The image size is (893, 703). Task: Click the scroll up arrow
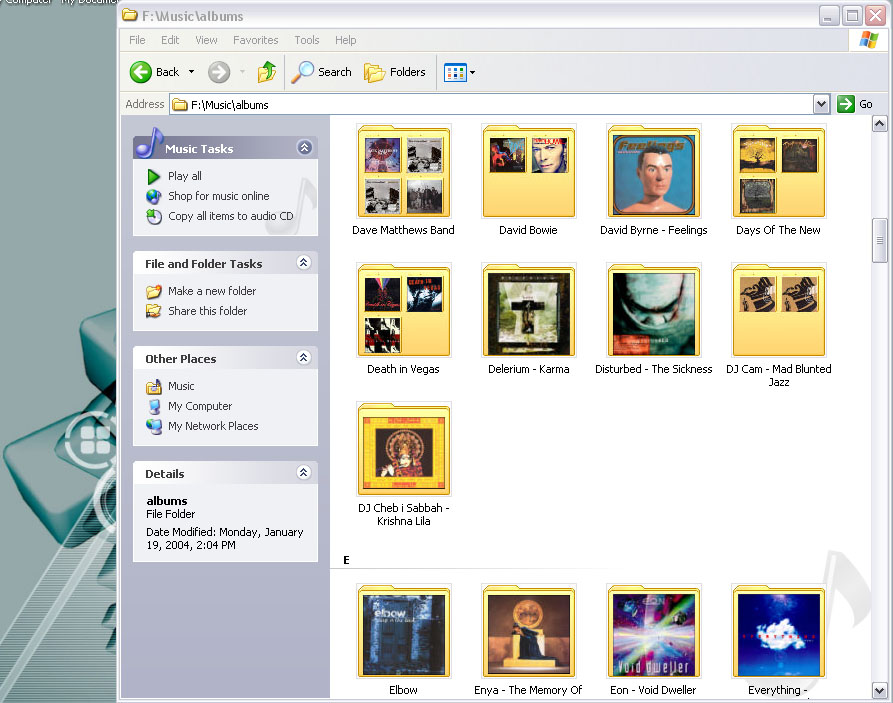pyautogui.click(x=879, y=124)
